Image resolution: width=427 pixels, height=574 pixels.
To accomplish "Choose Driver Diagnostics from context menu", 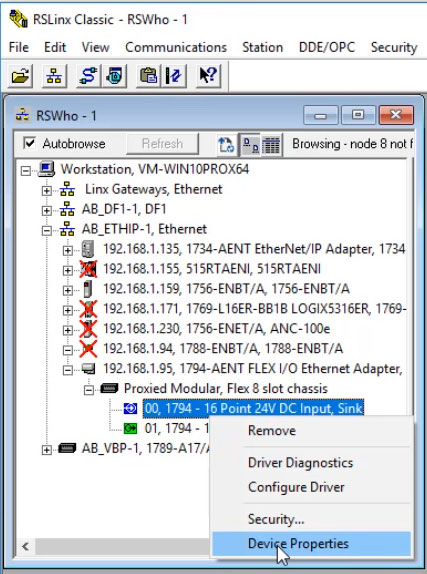I will click(x=312, y=463).
